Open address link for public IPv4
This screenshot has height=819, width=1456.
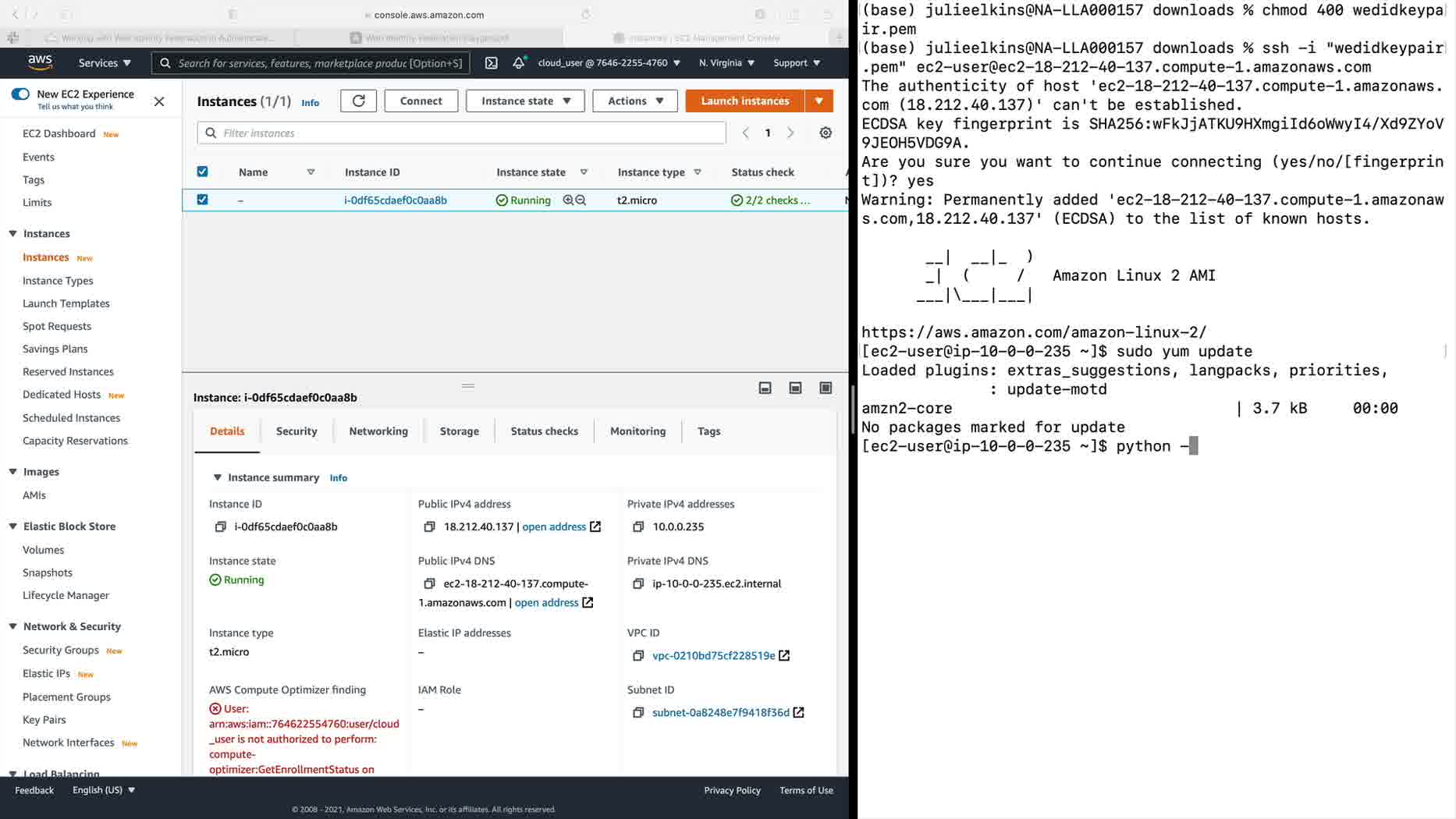(x=554, y=526)
